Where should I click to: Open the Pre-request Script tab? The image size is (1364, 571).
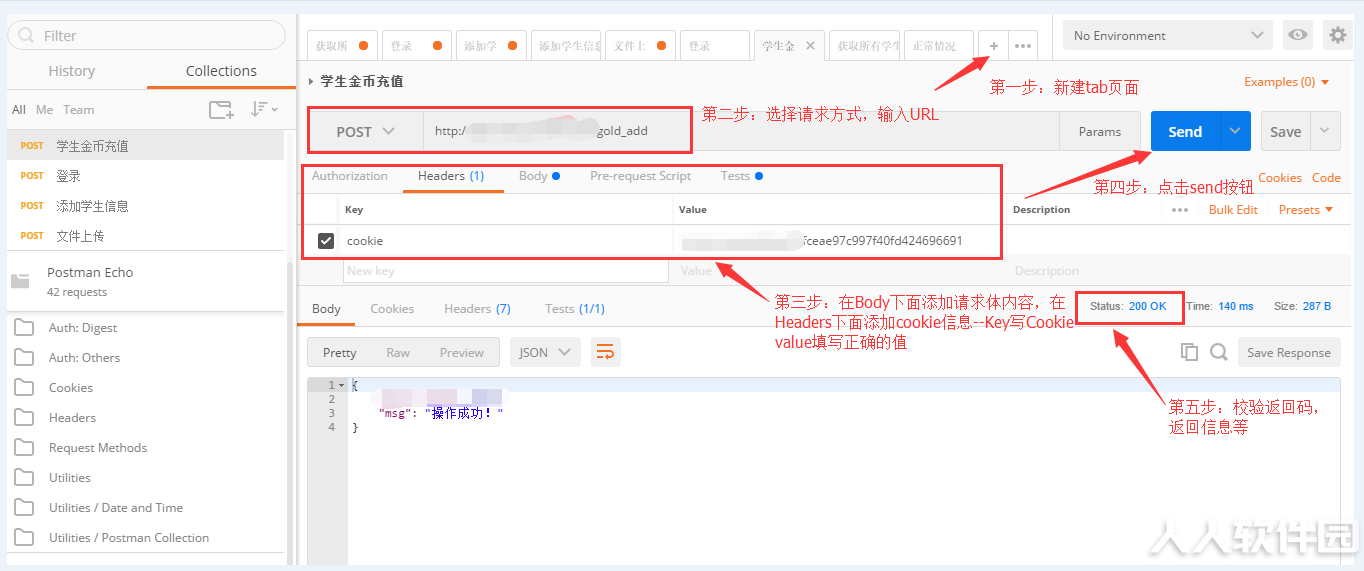[x=640, y=176]
